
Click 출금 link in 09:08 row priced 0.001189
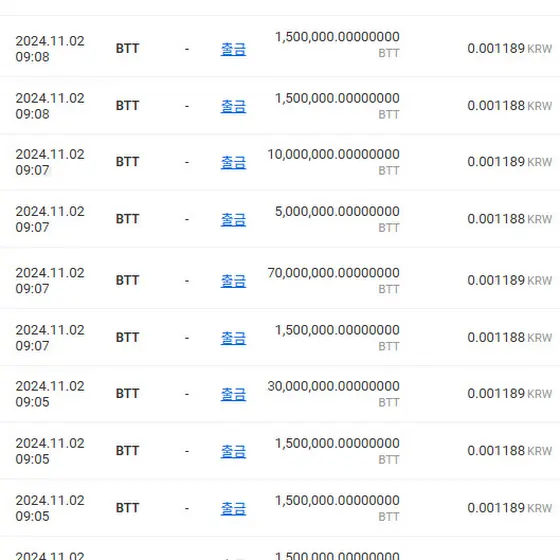pyautogui.click(x=233, y=49)
